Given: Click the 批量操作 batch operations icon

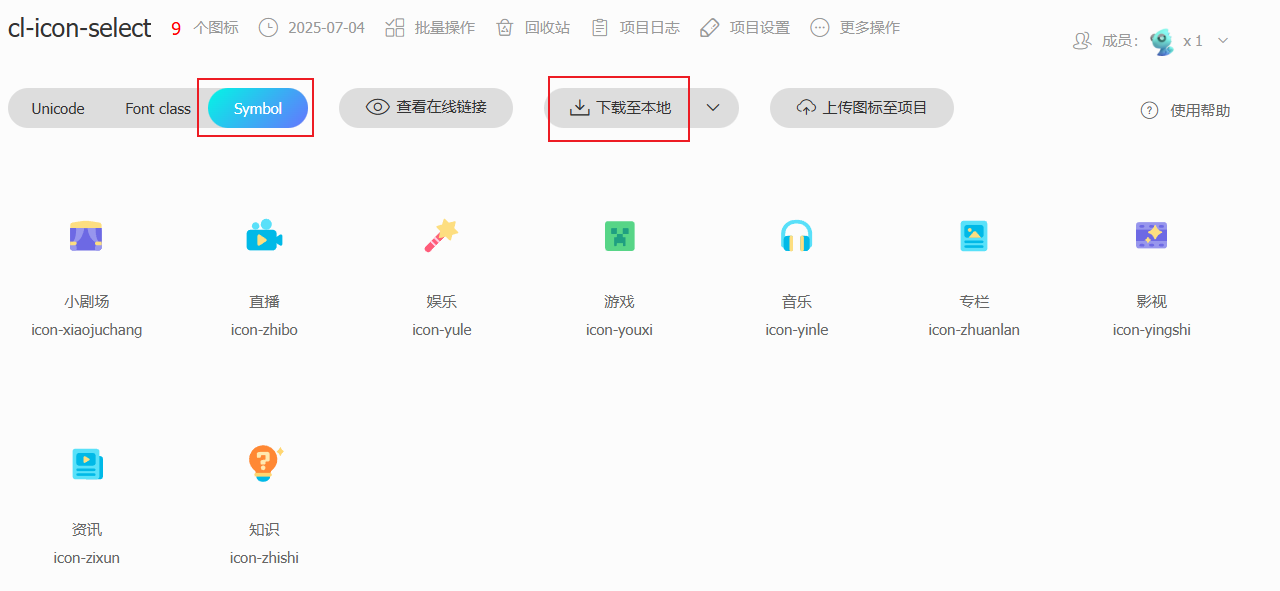Looking at the screenshot, I should tap(394, 27).
